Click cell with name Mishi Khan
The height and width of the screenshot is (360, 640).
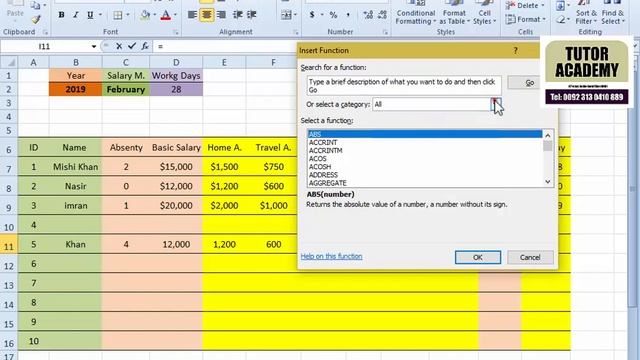76,167
